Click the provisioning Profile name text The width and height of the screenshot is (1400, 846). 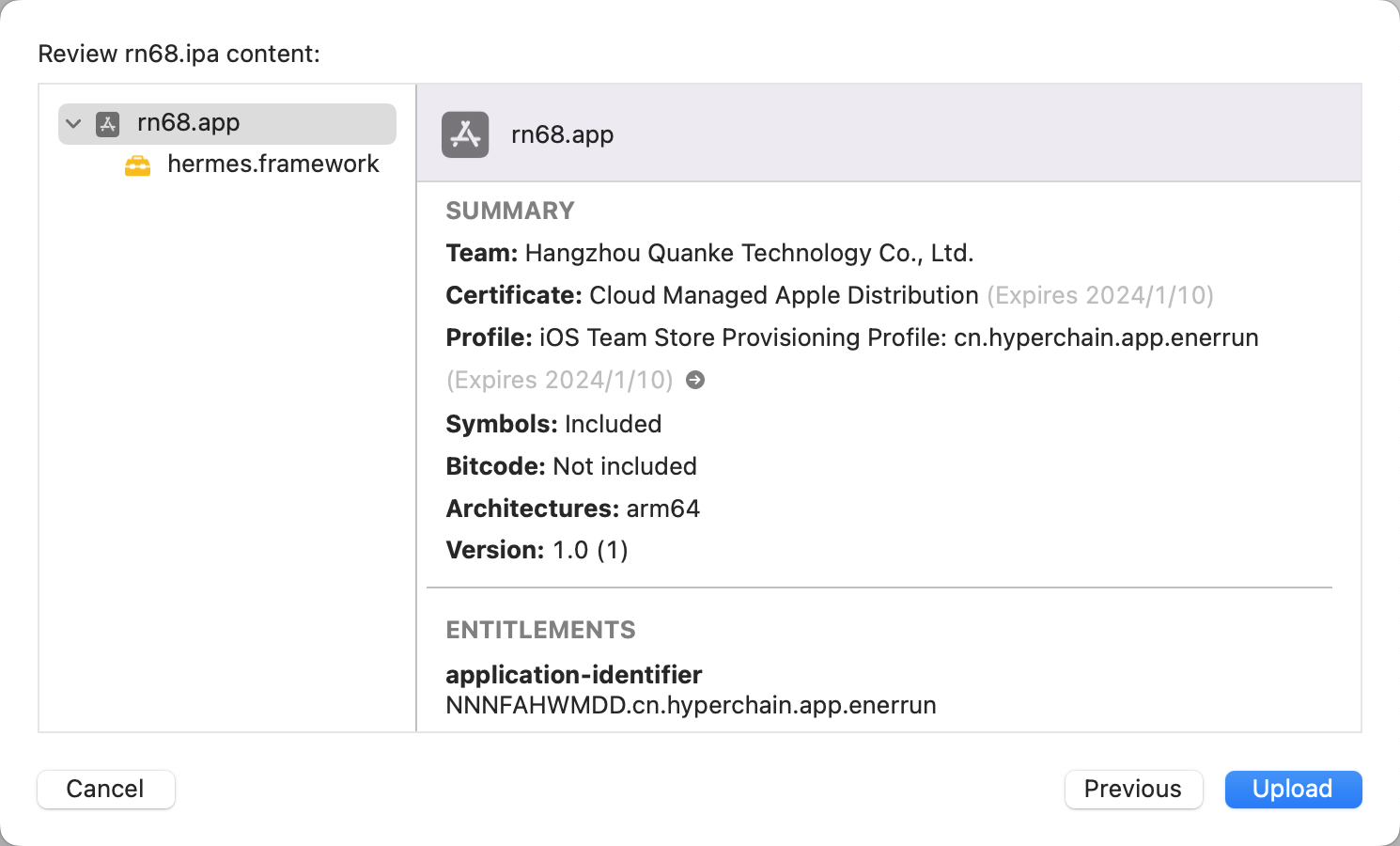[x=897, y=337]
